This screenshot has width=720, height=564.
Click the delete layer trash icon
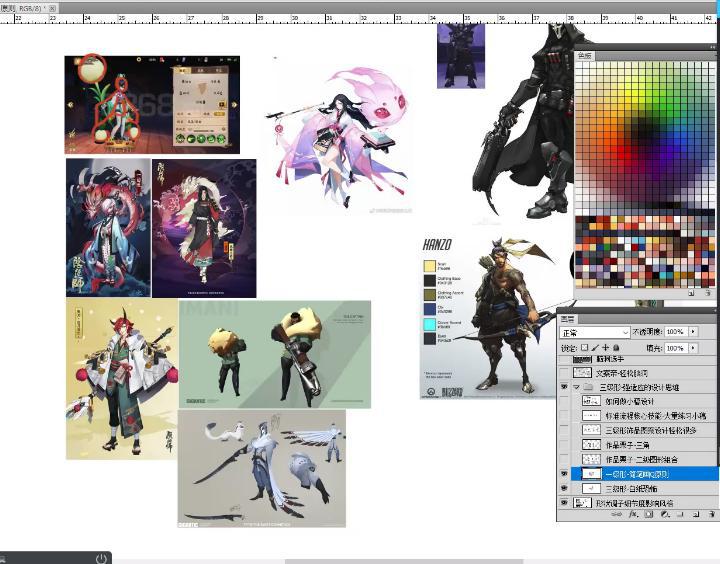click(x=711, y=515)
